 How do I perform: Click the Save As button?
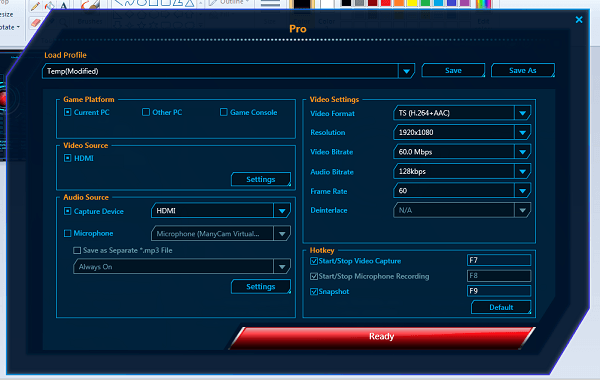(x=523, y=70)
